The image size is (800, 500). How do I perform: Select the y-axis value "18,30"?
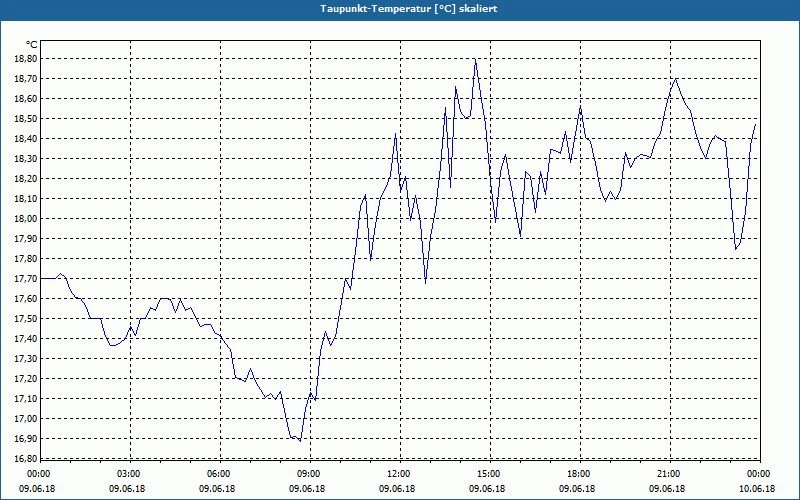pyautogui.click(x=26, y=159)
